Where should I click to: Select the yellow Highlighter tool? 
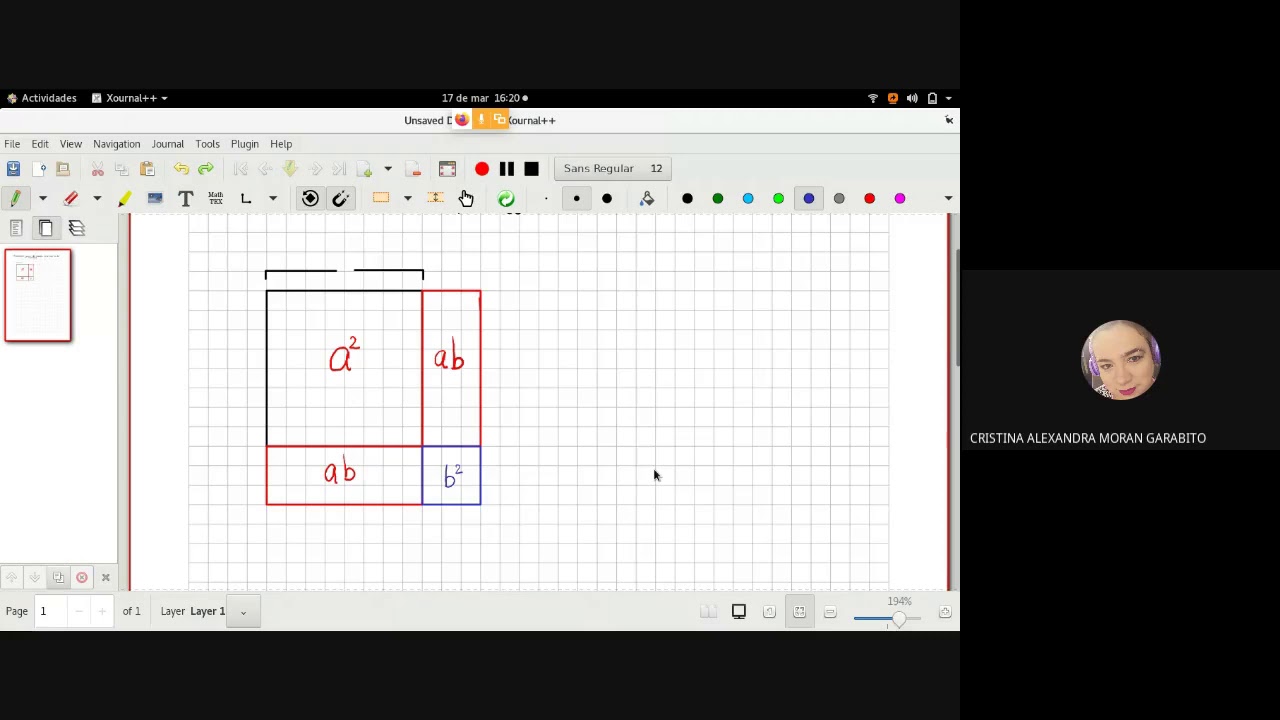click(x=125, y=198)
